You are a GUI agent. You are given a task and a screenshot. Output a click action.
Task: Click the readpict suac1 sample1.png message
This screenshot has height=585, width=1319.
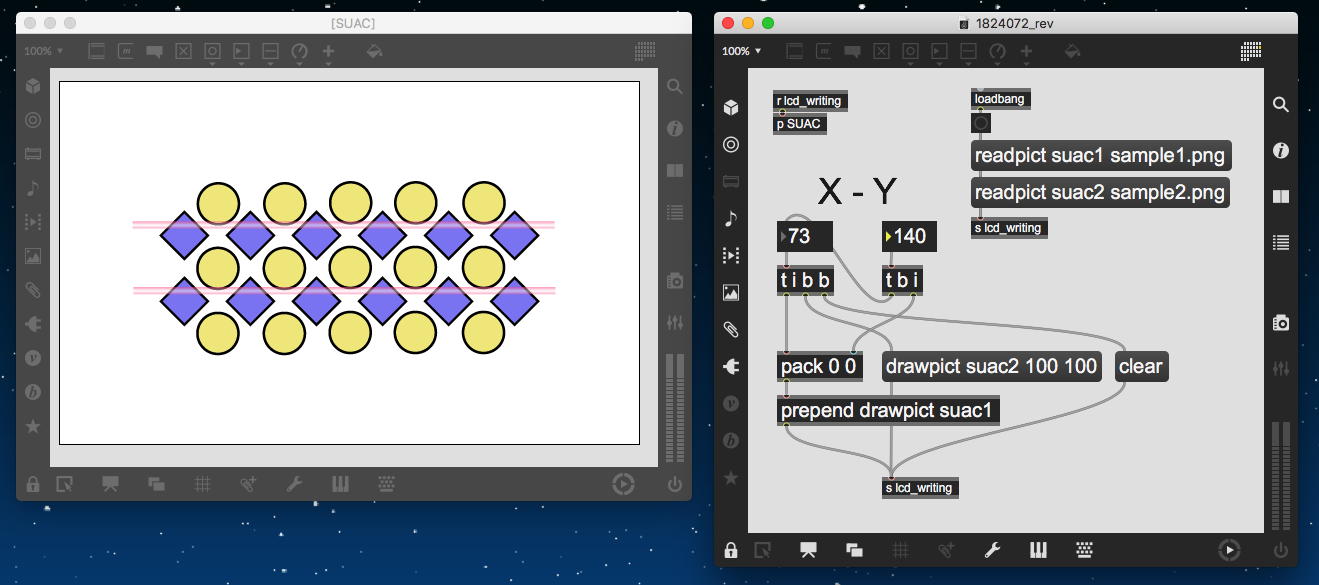pos(1099,156)
